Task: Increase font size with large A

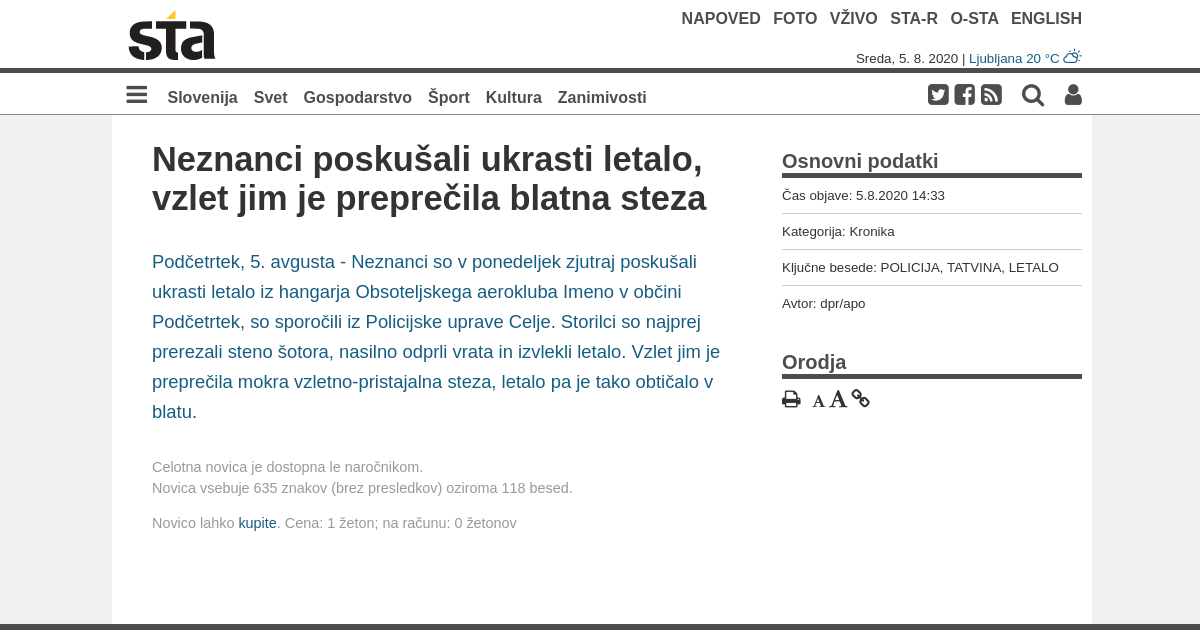Action: pyautogui.click(x=838, y=399)
